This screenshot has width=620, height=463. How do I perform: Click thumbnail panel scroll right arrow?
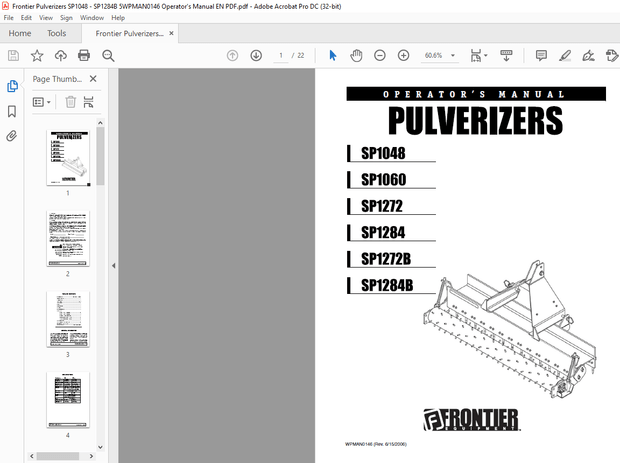(91, 456)
